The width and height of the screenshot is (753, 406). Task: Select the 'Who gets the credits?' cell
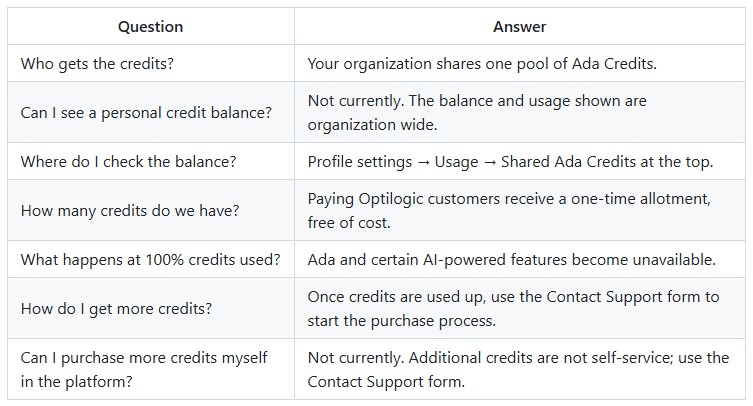[97, 63]
